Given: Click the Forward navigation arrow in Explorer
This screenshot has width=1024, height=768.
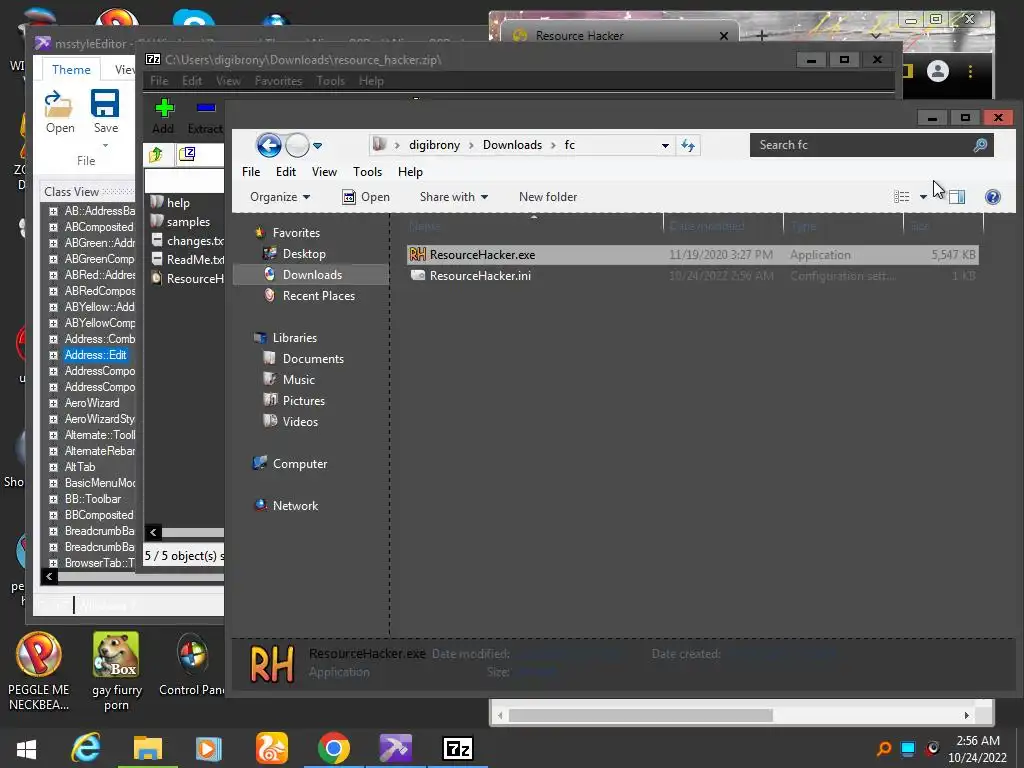Looking at the screenshot, I should pyautogui.click(x=297, y=145).
